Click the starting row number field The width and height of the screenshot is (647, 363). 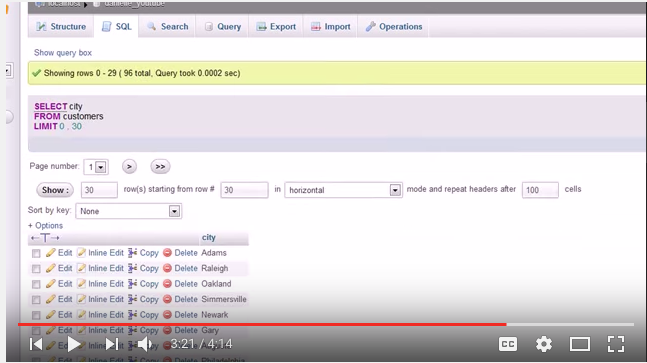pyautogui.click(x=244, y=190)
